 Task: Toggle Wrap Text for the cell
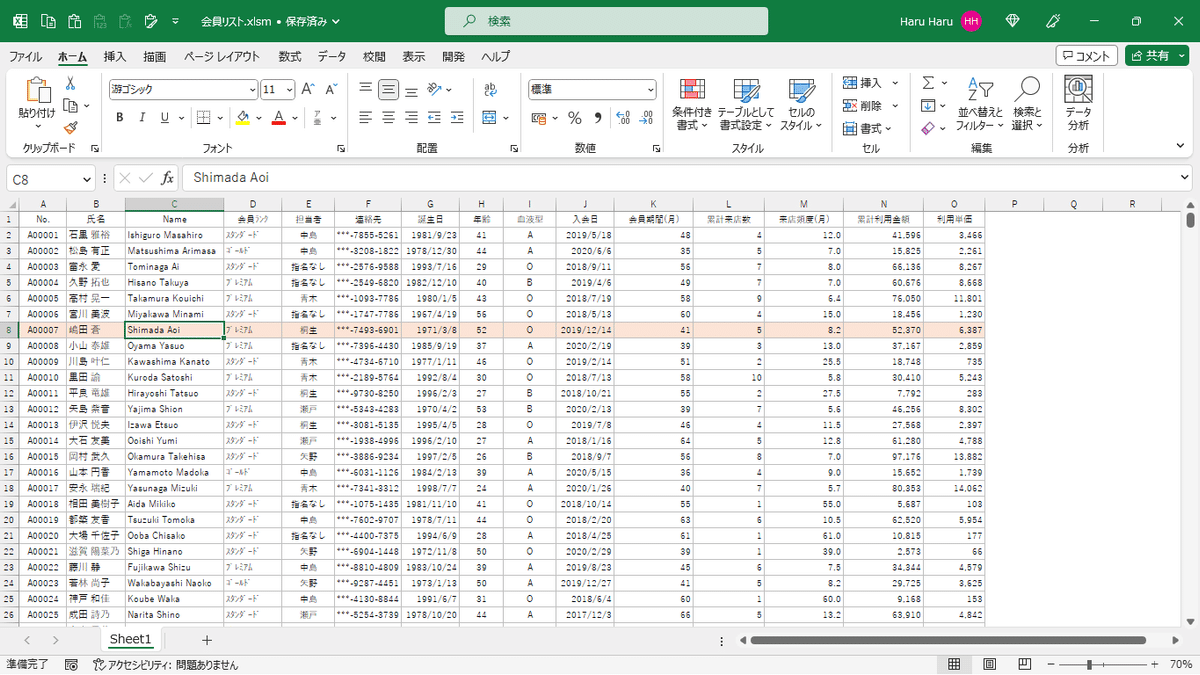(489, 89)
